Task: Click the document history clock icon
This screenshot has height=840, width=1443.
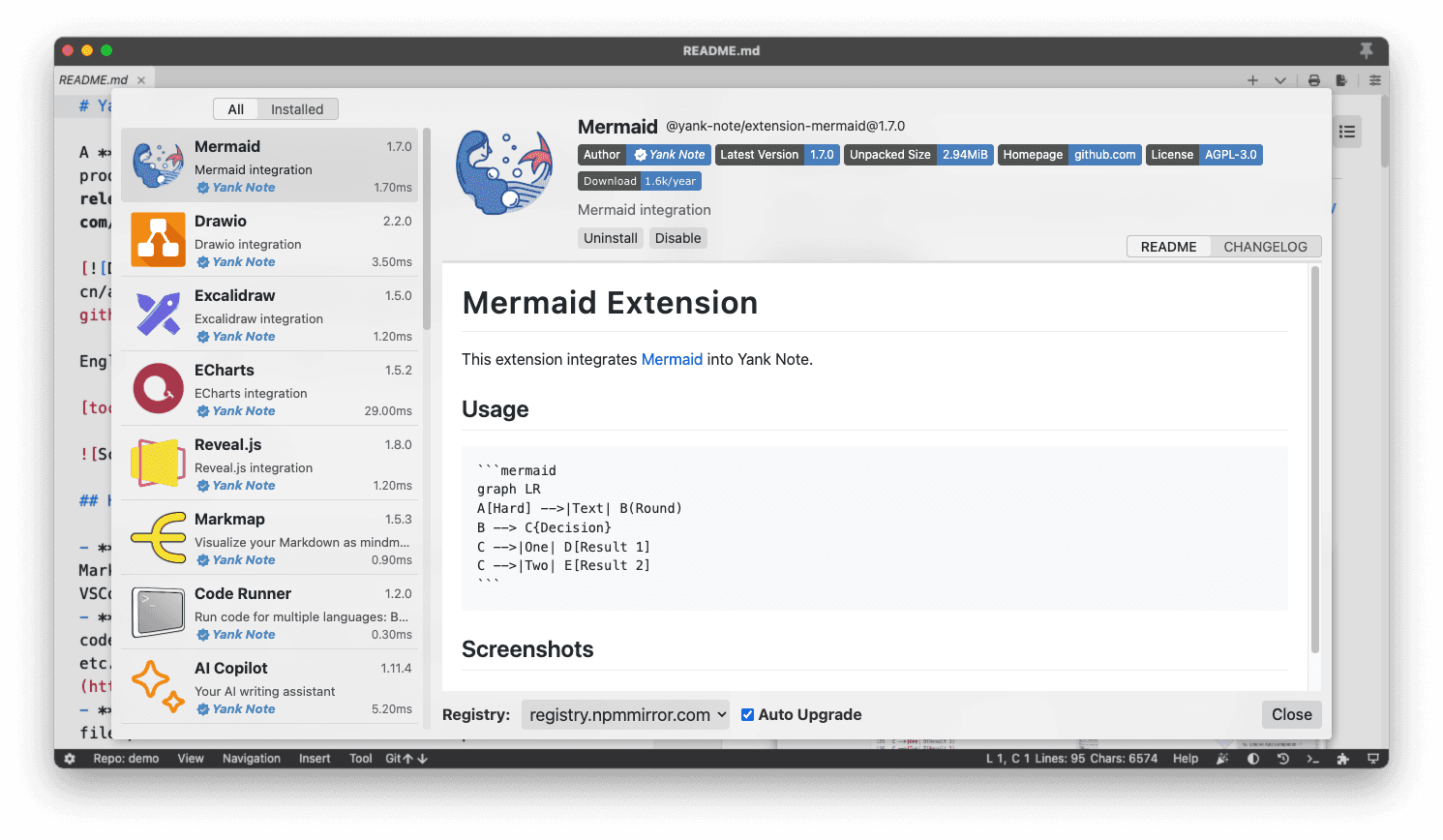Action: pos(1282,759)
